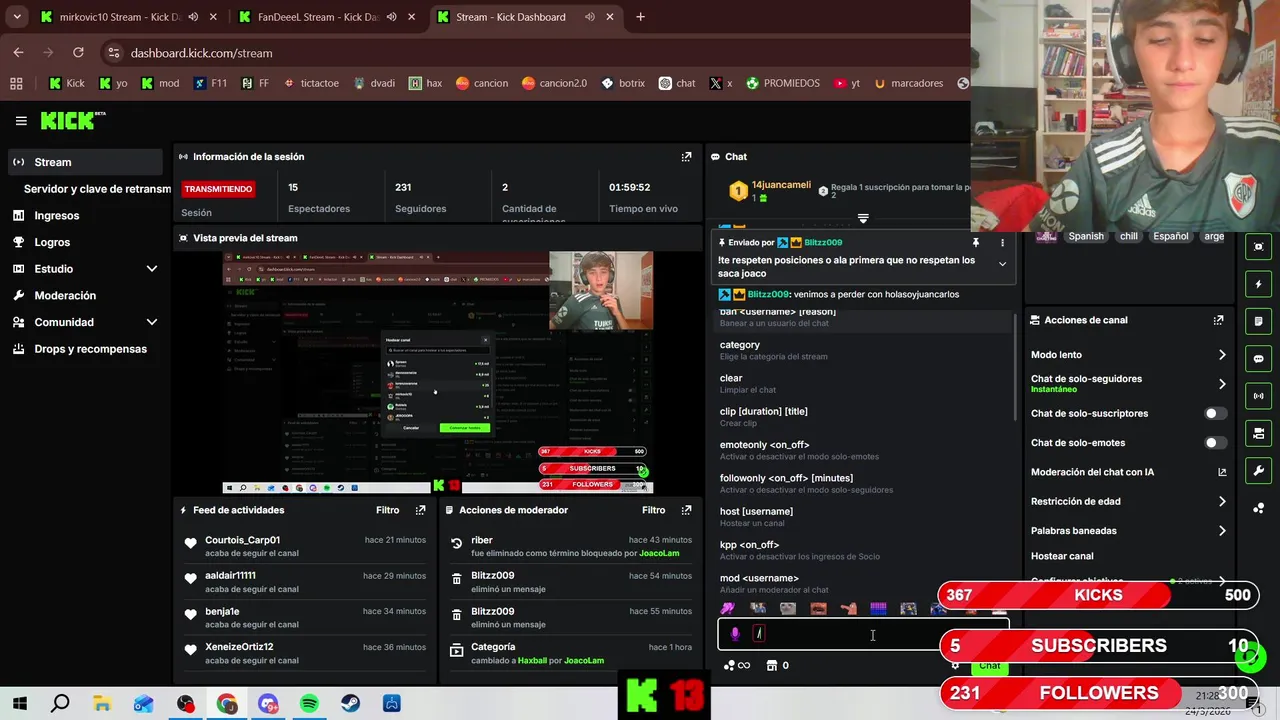Click the screen capture icon in the right sidebar
Viewport: 1280px width, 720px height.
(1258, 247)
